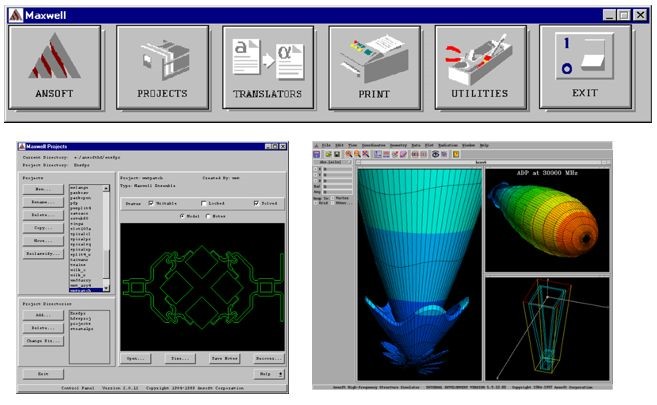
Task: Click the projects list scroll-up arrow
Action: pos(106,188)
